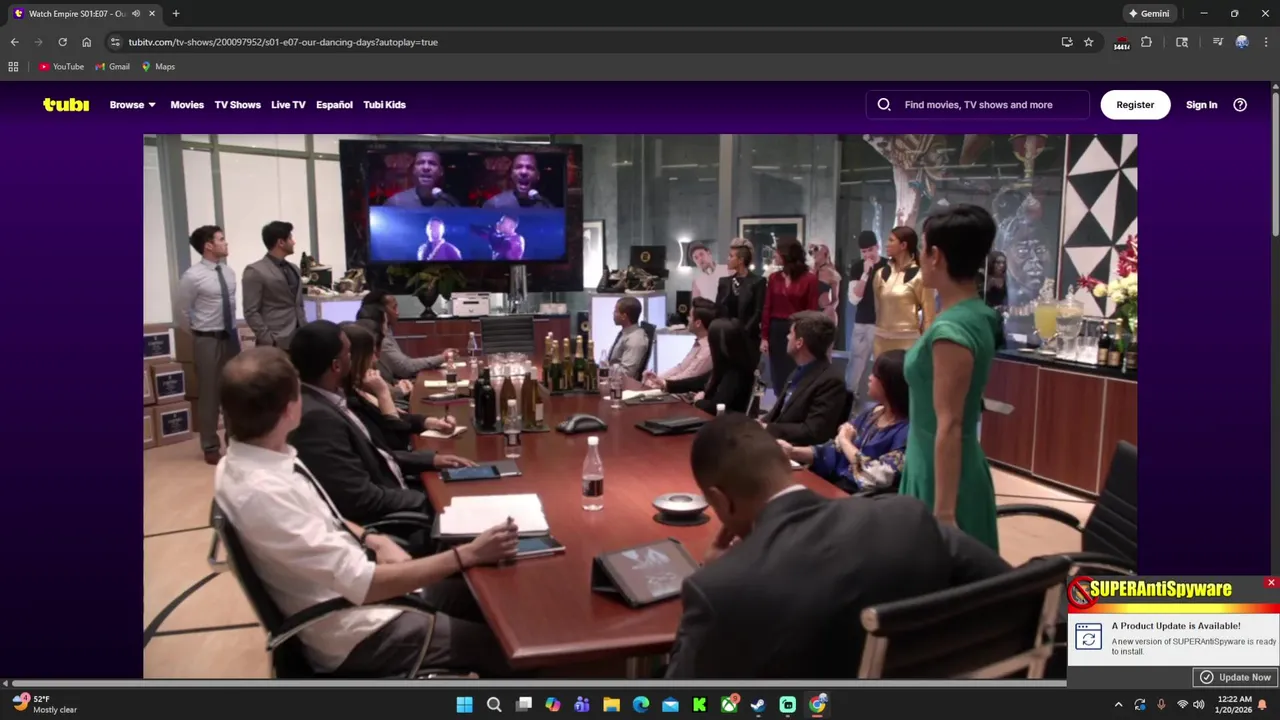Viewport: 1280px width, 720px height.
Task: Open the Tubi help question-mark icon
Action: 1240,105
